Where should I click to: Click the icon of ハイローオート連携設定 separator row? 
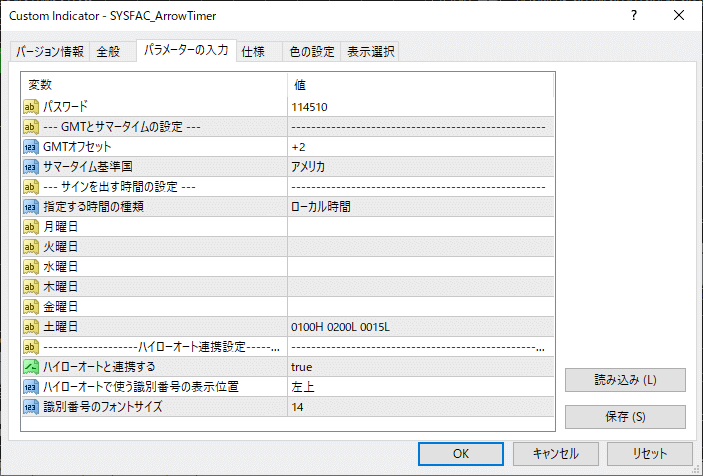pyautogui.click(x=30, y=346)
